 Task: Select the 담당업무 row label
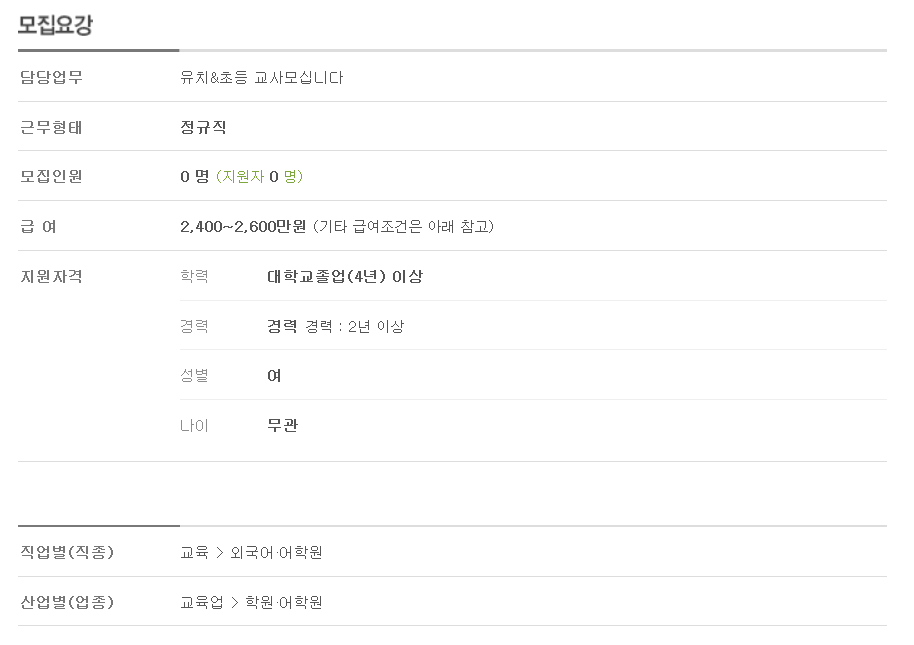coord(51,77)
